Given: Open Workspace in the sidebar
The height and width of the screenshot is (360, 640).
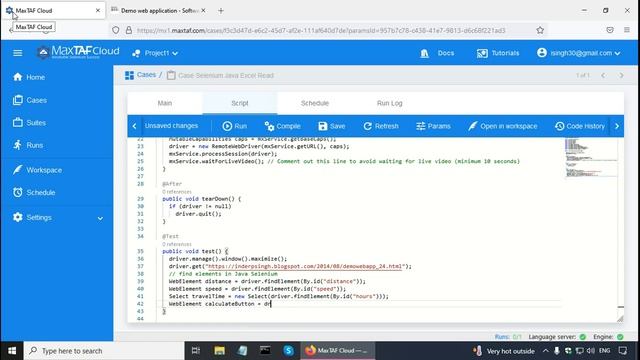Looking at the screenshot, I should [x=37, y=170].
